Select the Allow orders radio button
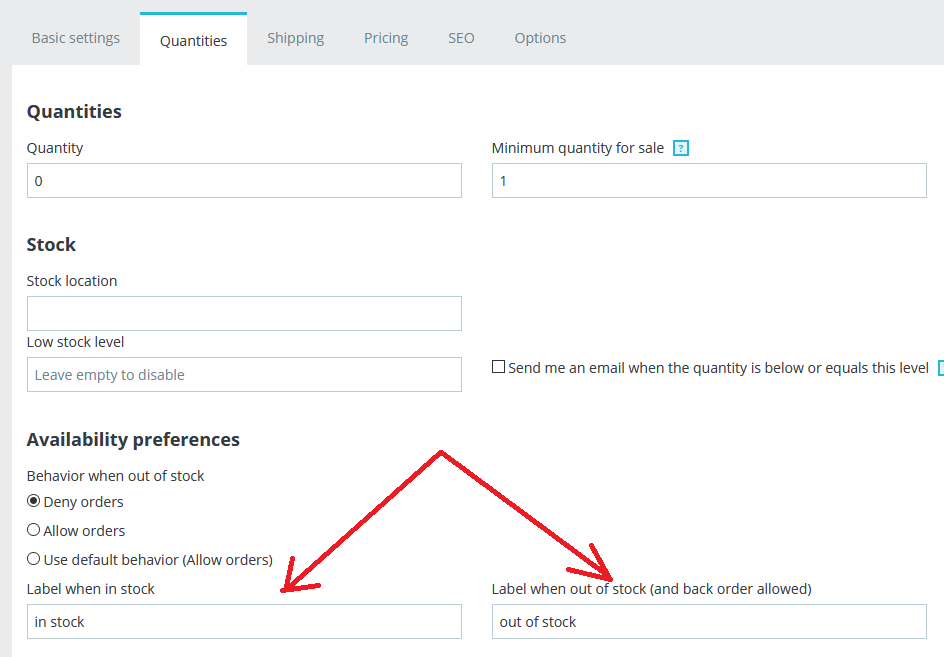 point(34,530)
